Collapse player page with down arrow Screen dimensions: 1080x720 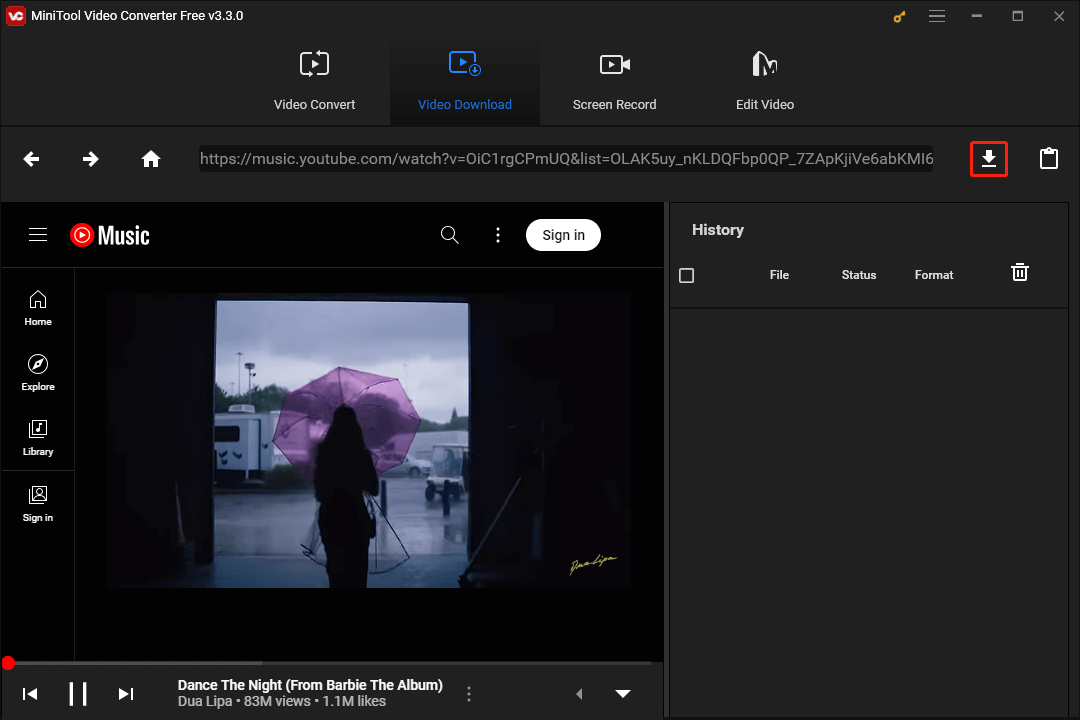click(x=623, y=694)
